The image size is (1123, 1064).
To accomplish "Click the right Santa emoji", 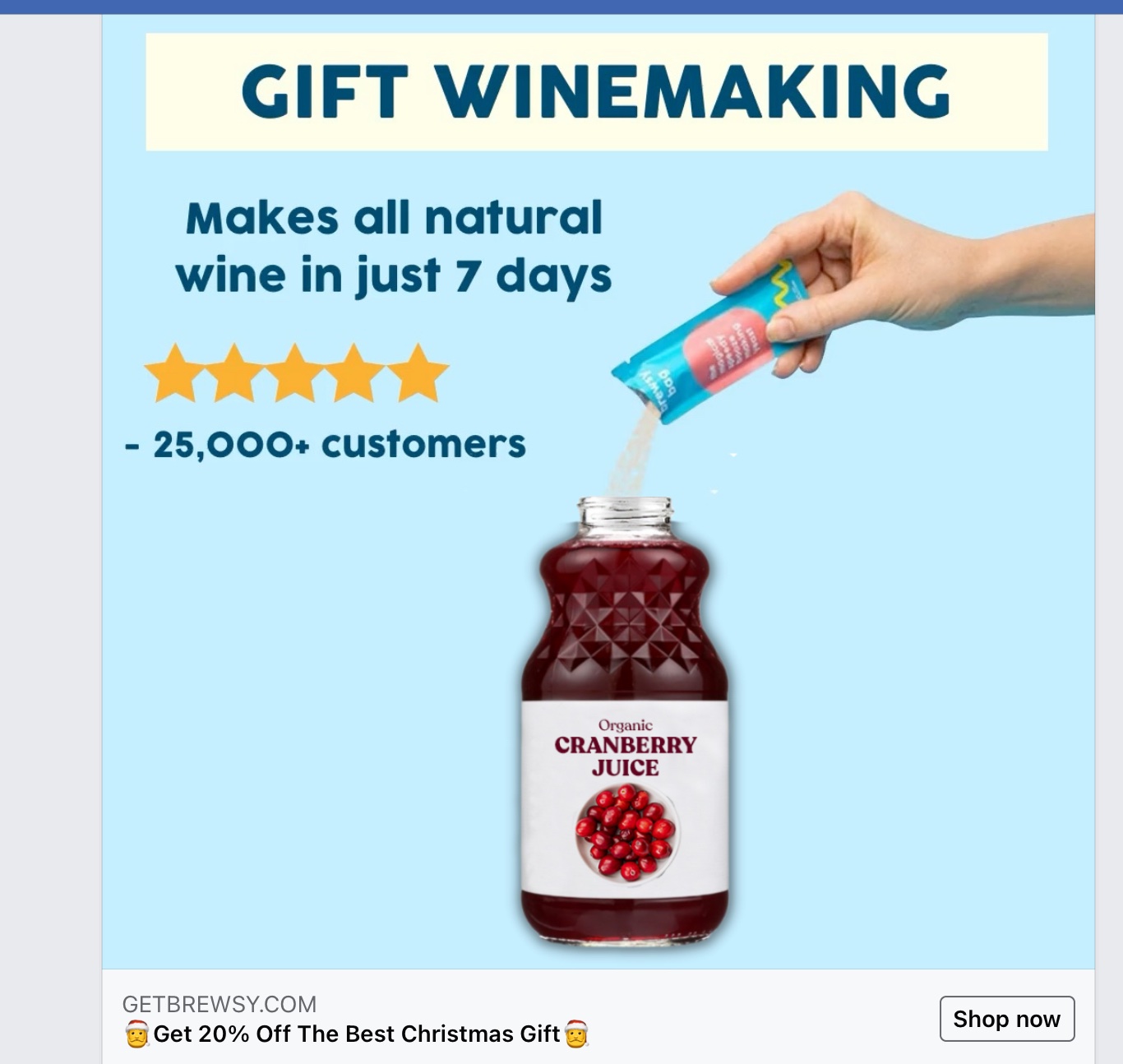I will pos(576,1034).
